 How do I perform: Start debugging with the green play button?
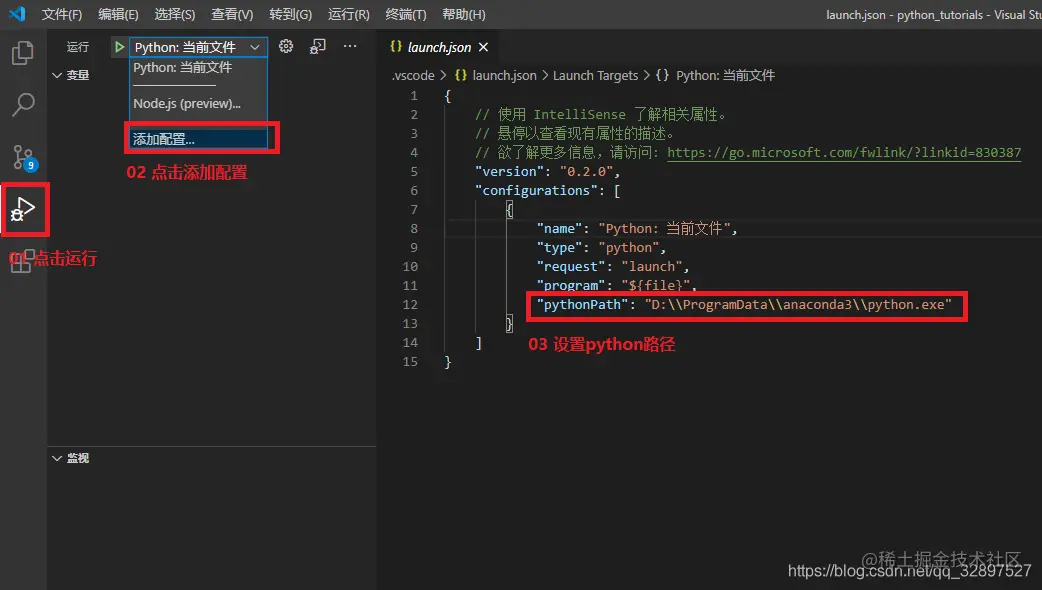(119, 47)
